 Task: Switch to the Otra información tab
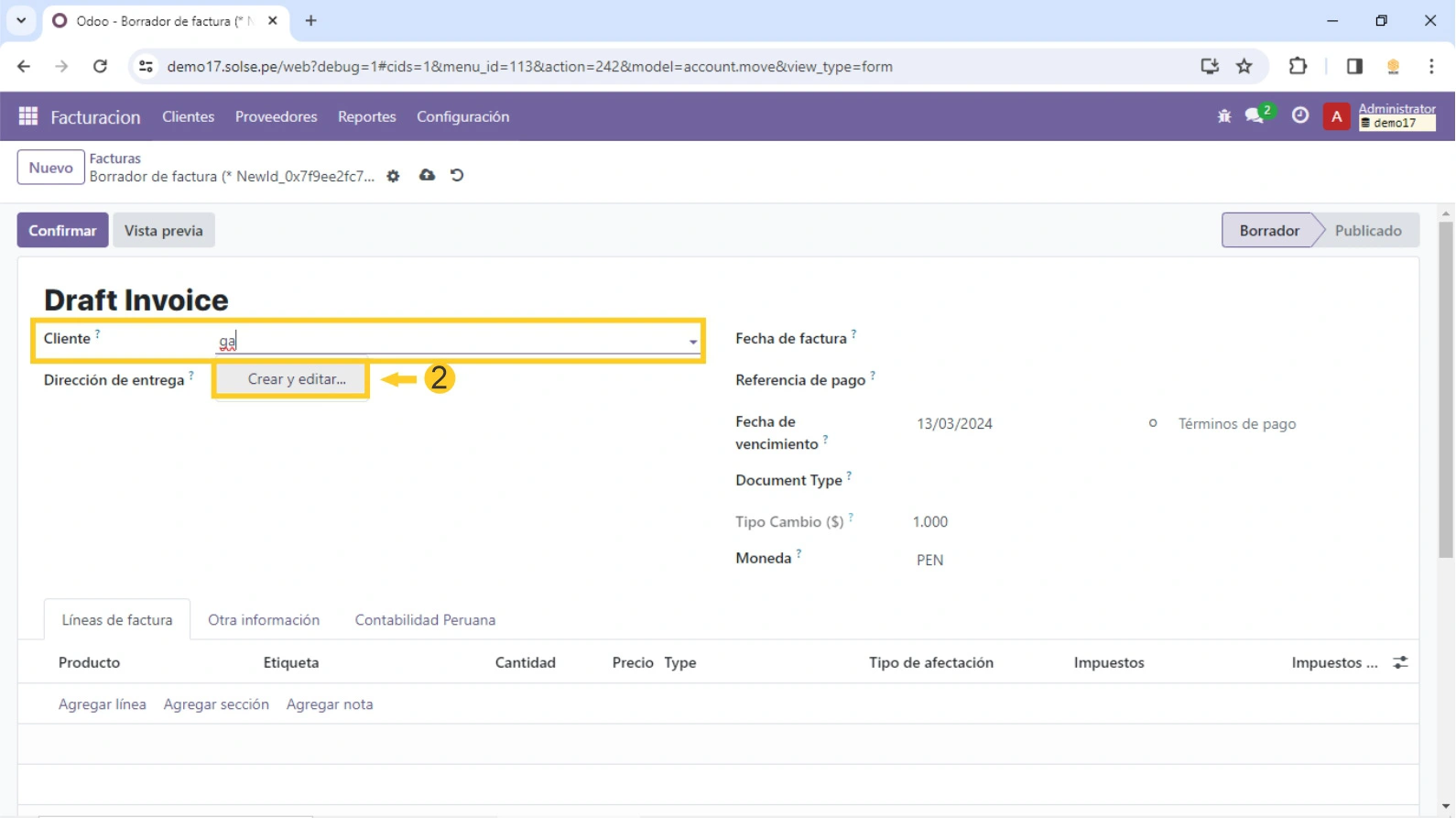(264, 620)
